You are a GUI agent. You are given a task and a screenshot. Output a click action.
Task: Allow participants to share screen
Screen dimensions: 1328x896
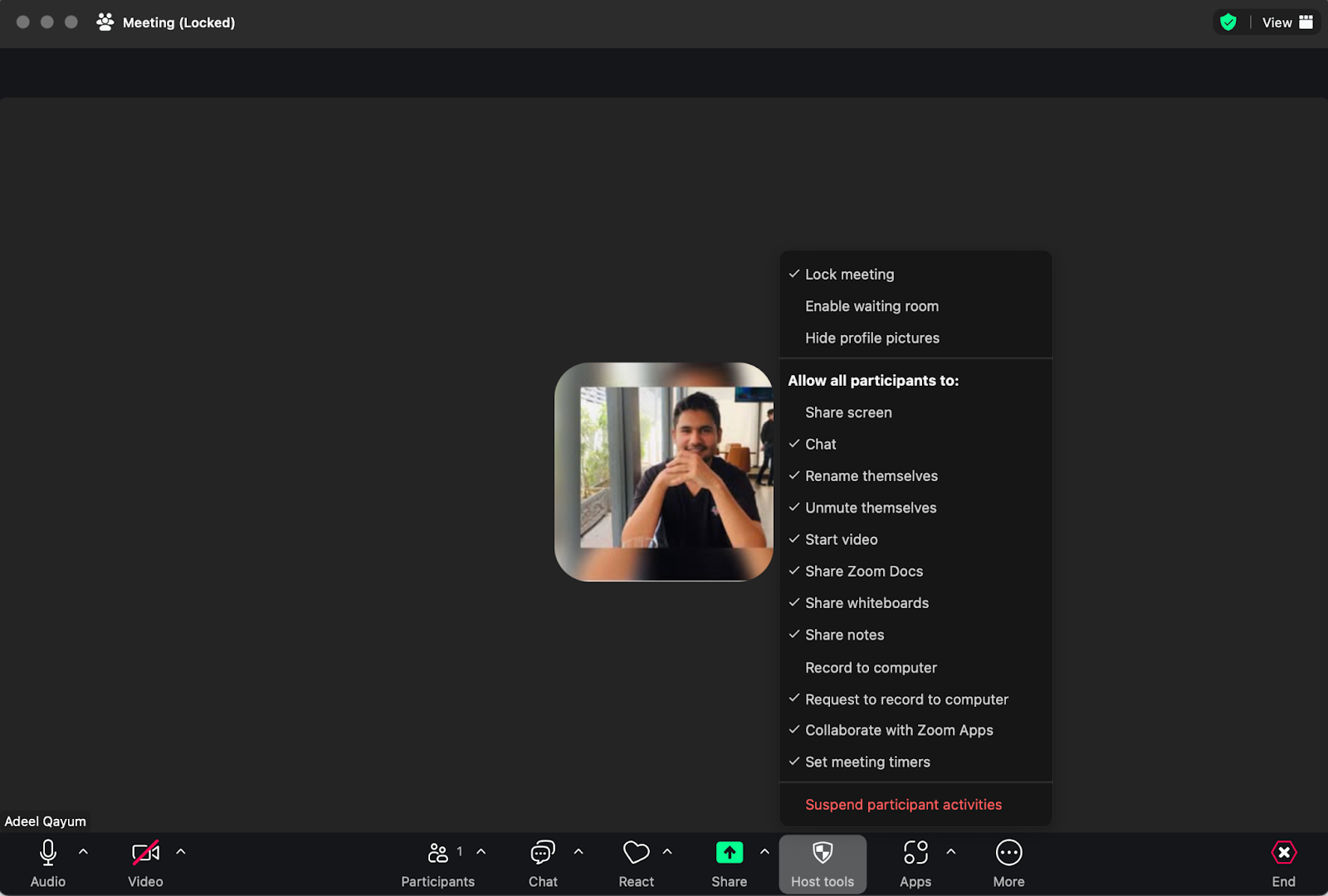(x=848, y=412)
